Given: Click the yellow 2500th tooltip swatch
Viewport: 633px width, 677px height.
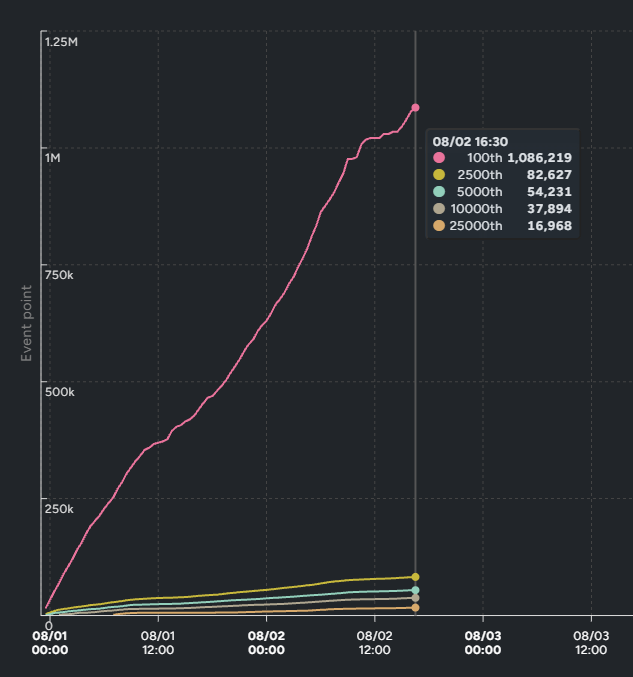Looking at the screenshot, I should point(439,174).
